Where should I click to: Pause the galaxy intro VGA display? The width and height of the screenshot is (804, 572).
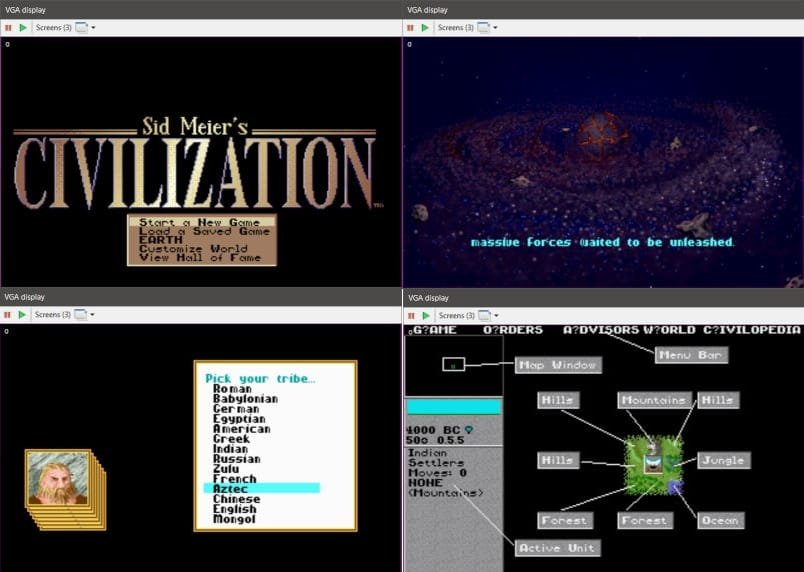coord(410,28)
